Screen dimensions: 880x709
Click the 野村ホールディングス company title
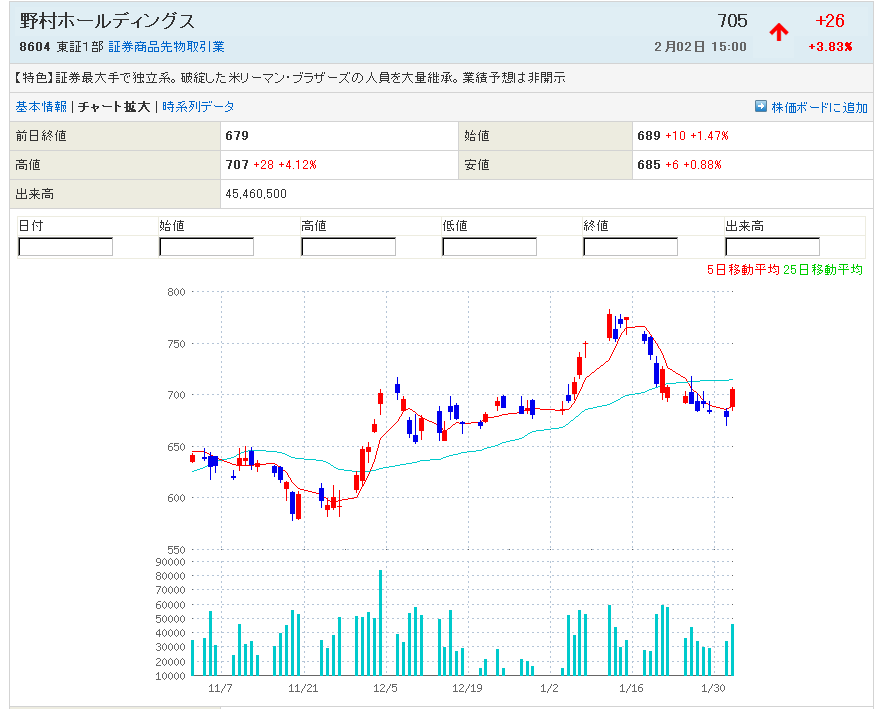pos(107,21)
